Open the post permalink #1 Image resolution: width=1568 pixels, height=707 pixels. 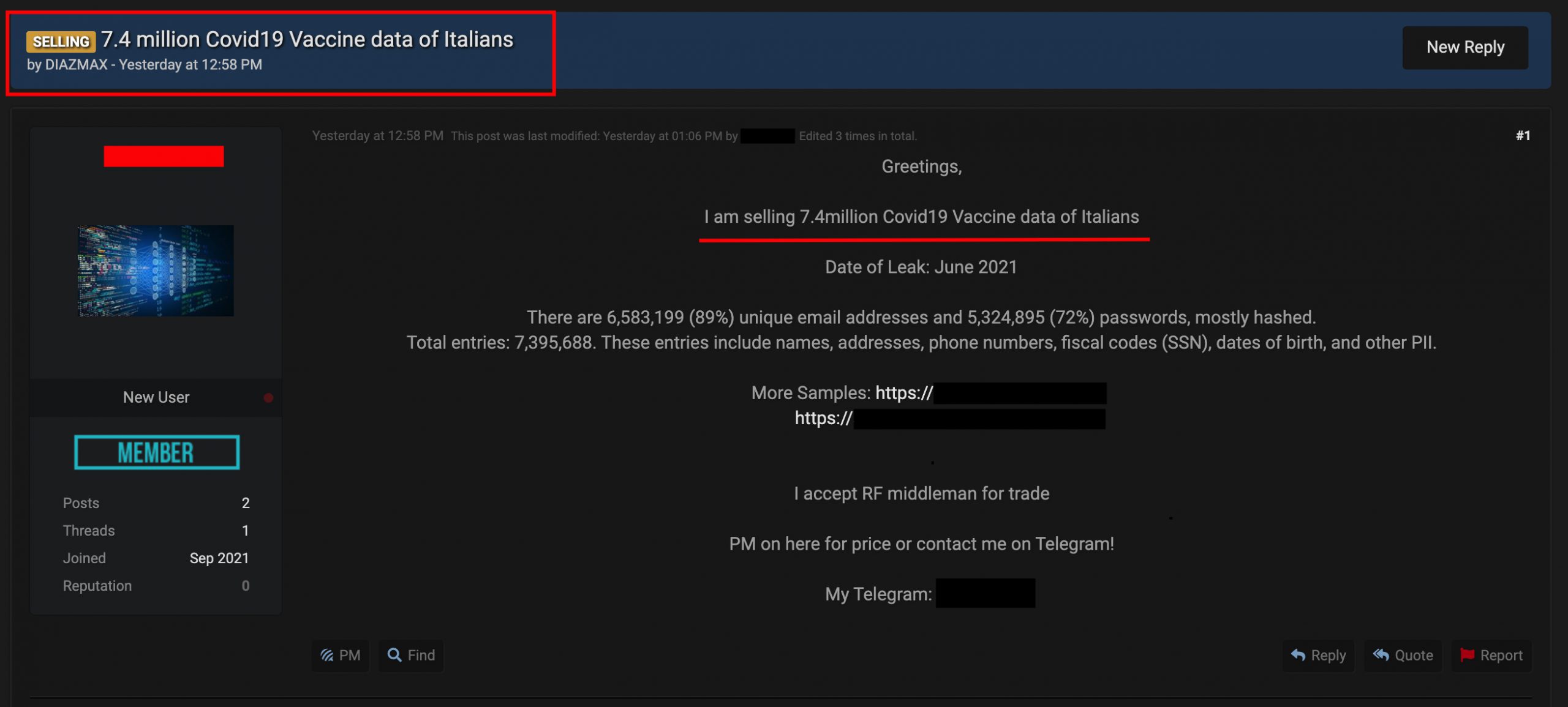point(1523,136)
